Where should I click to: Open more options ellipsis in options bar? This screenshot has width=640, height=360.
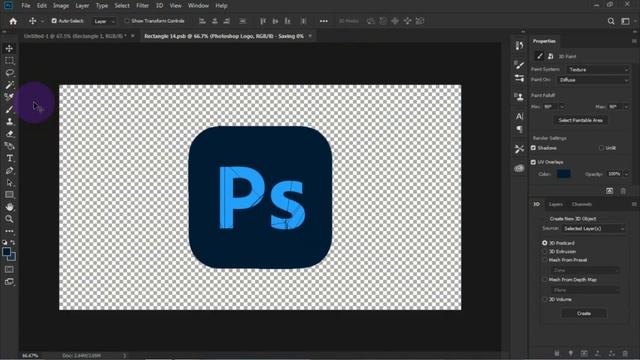(324, 21)
